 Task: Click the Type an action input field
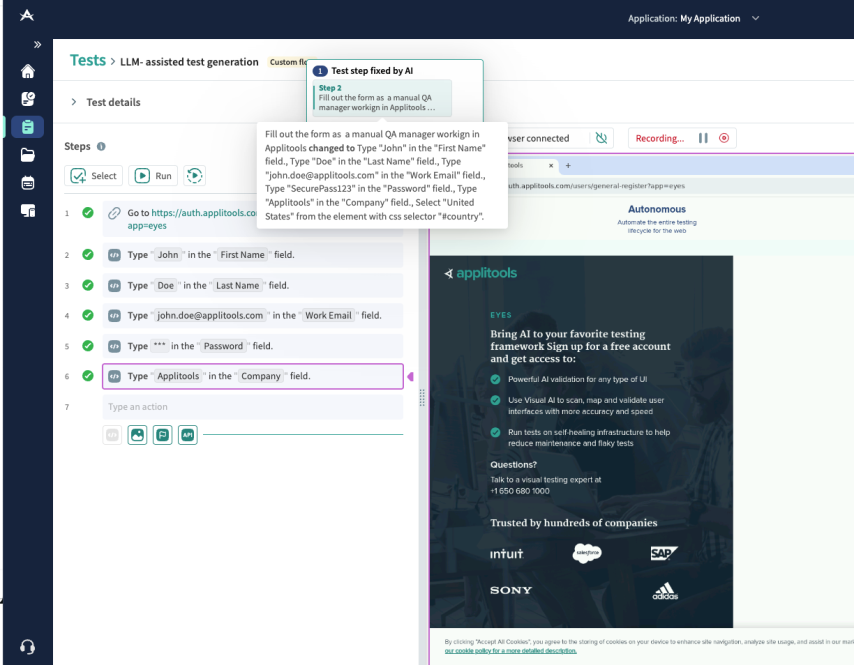pos(252,407)
